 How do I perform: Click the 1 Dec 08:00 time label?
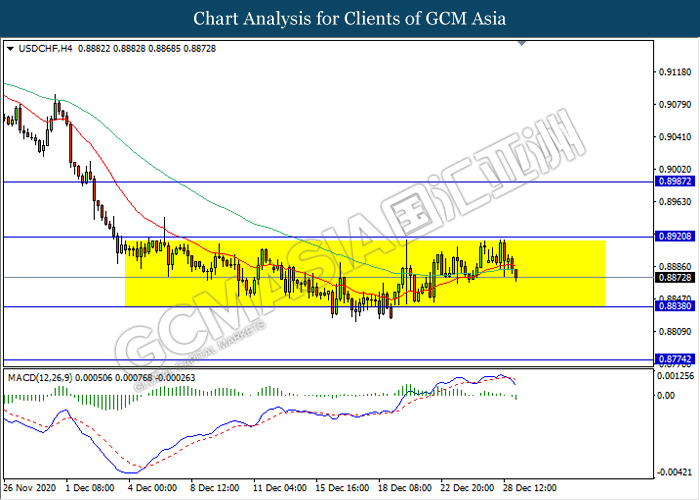point(90,488)
